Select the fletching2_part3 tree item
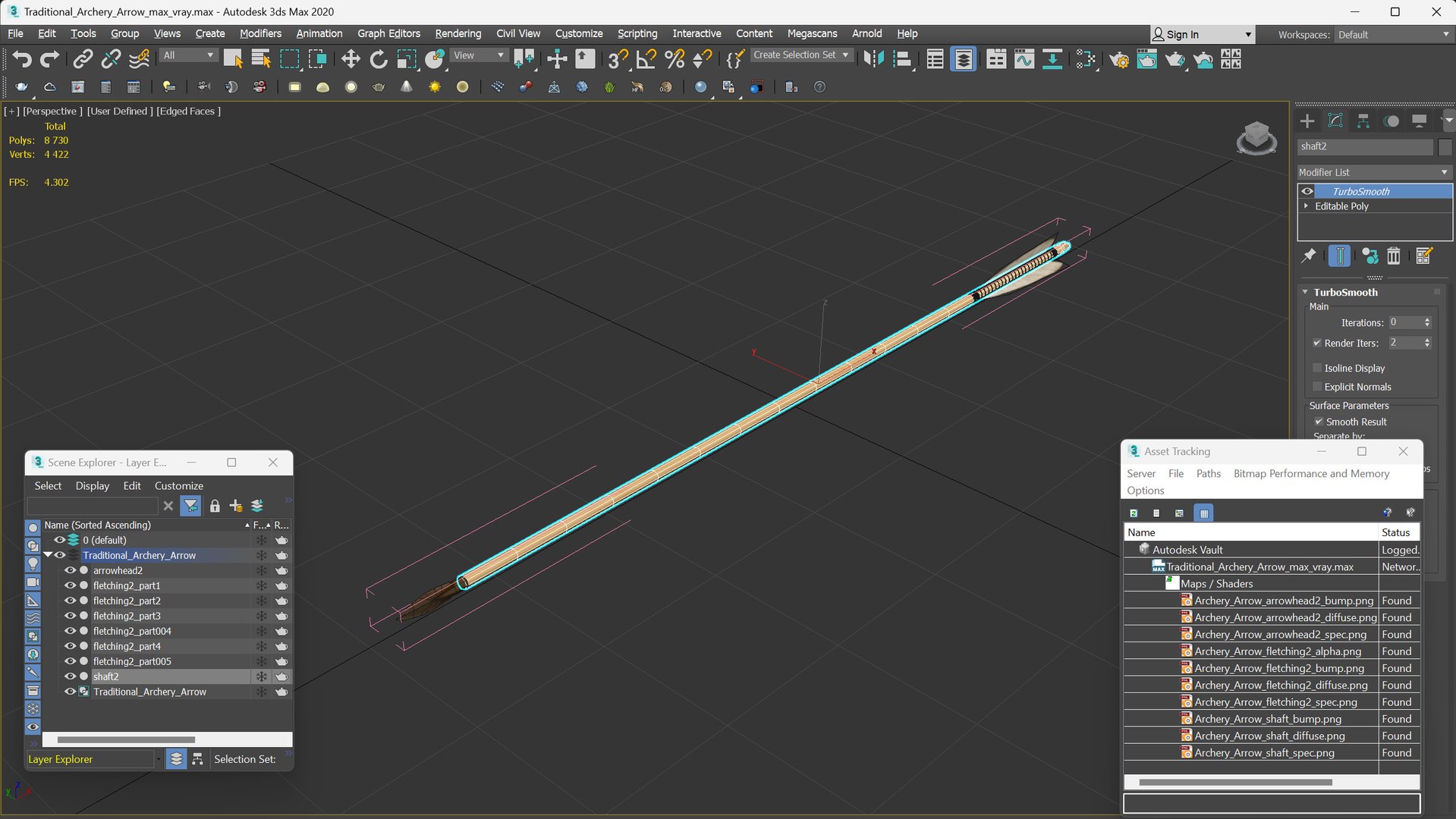1456x819 pixels. [127, 616]
